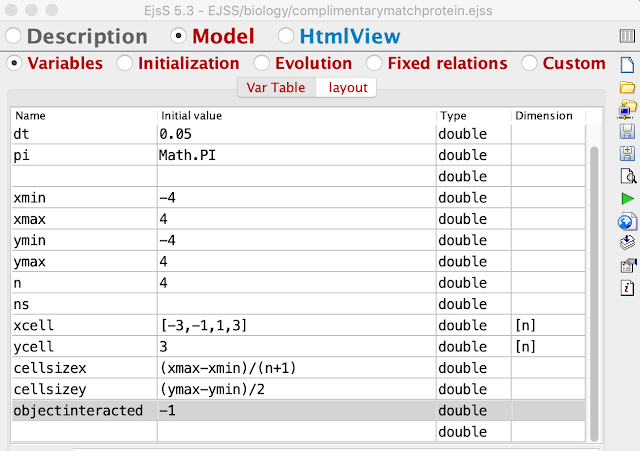The height and width of the screenshot is (451, 640).
Task: Save the simulation with the floppy disk icon
Action: click(x=627, y=132)
